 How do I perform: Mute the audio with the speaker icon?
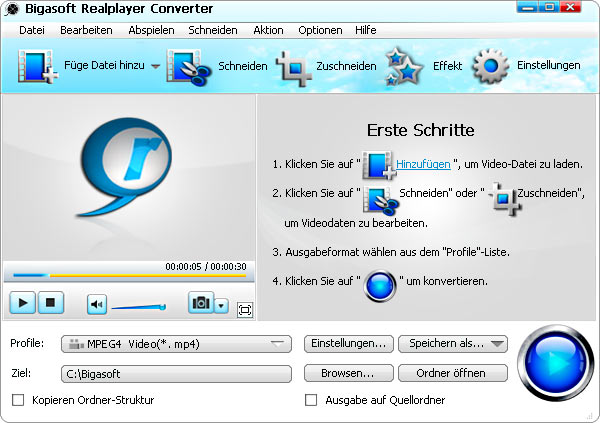click(x=97, y=304)
